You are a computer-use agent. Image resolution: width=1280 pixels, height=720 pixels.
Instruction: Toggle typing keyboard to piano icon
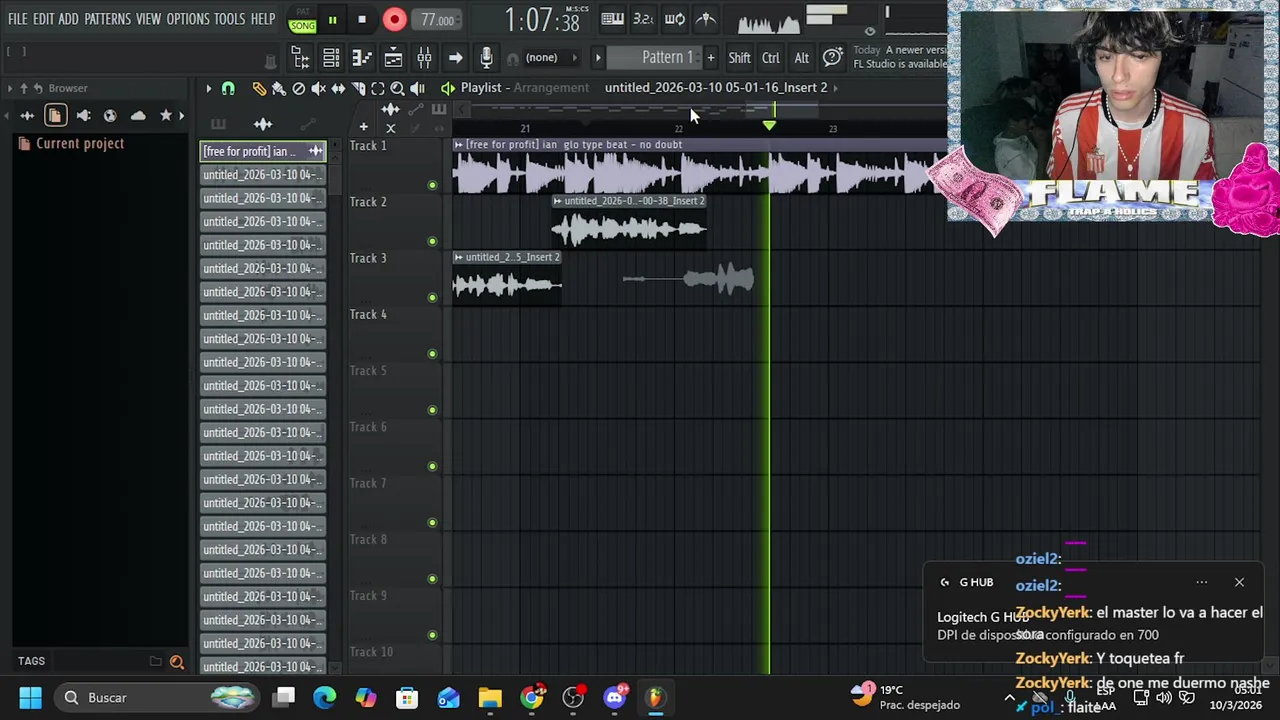pos(612,19)
